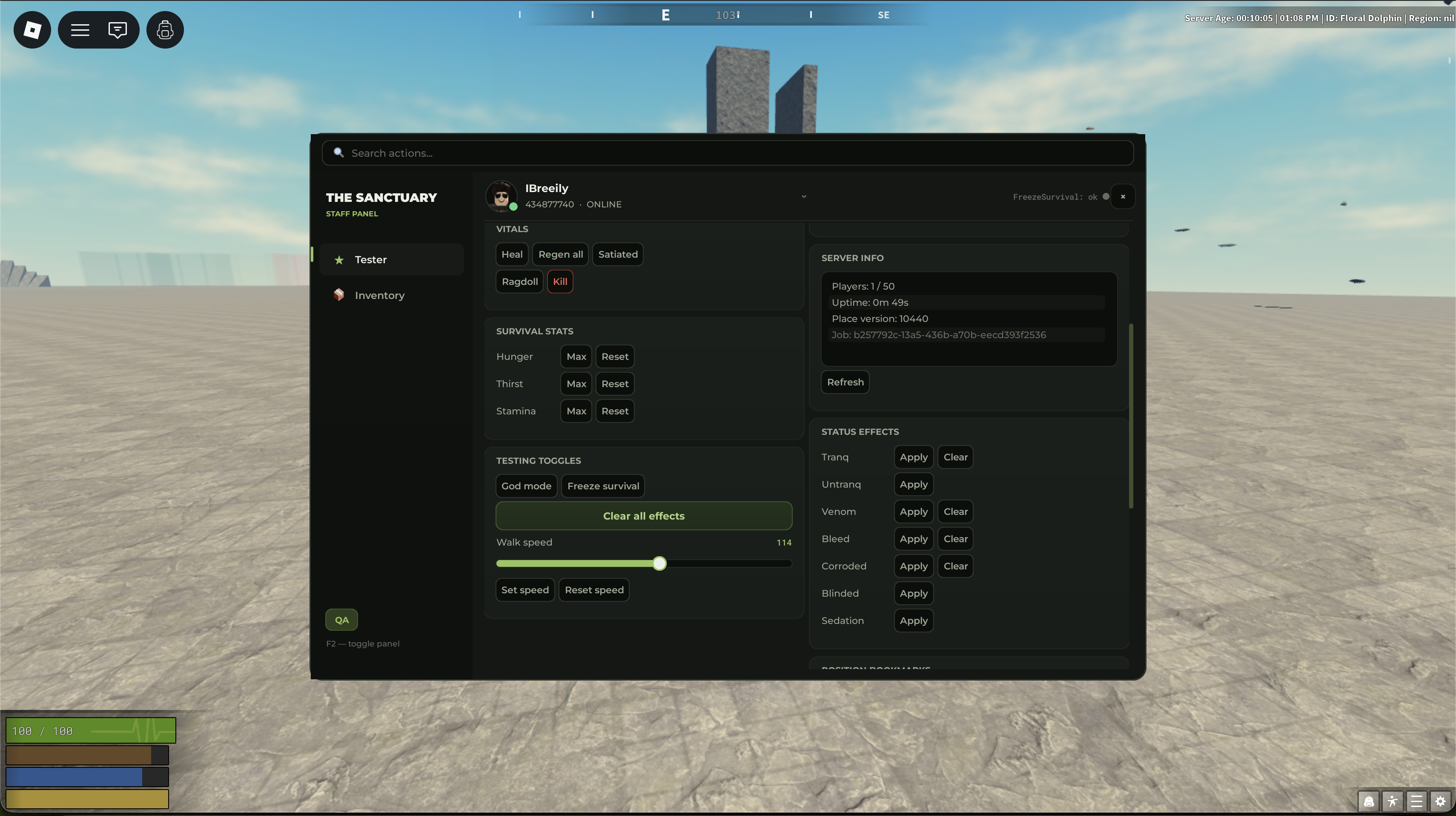Apply the Sedation status effect
Screen dimensions: 1456x816
pos(913,621)
